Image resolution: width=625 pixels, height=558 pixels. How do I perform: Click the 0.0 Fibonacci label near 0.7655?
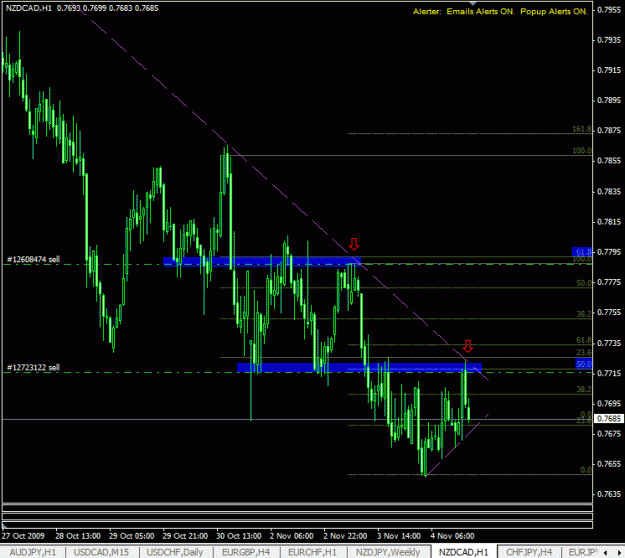(x=586, y=470)
